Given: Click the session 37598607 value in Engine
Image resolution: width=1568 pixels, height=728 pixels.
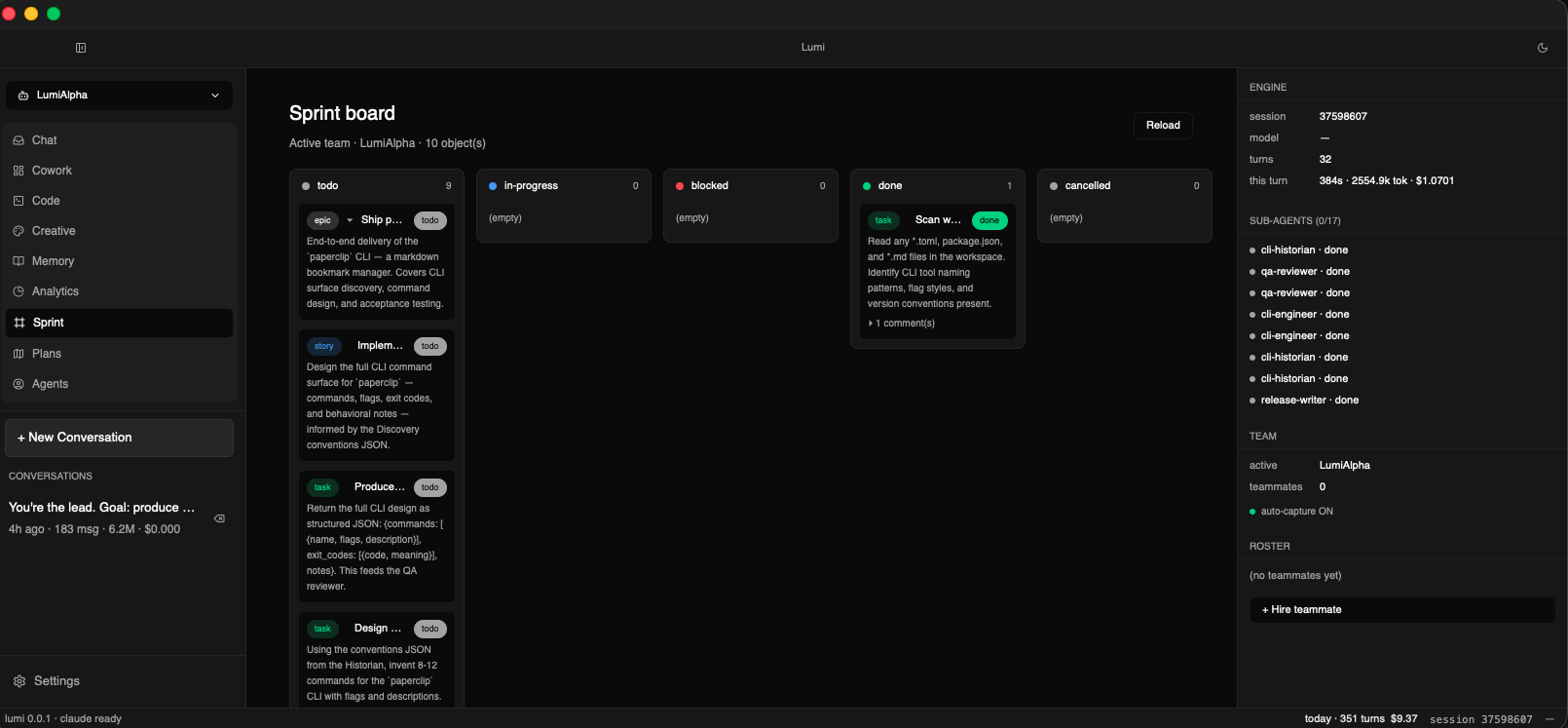Looking at the screenshot, I should [1343, 117].
